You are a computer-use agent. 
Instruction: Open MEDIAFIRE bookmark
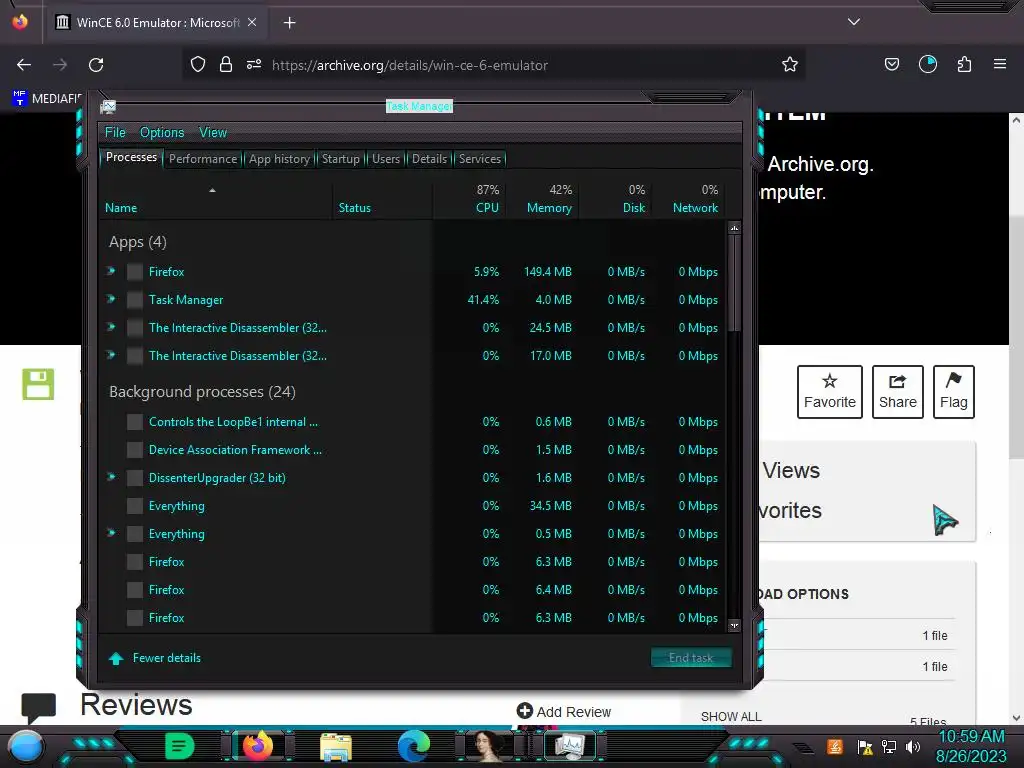pos(46,99)
